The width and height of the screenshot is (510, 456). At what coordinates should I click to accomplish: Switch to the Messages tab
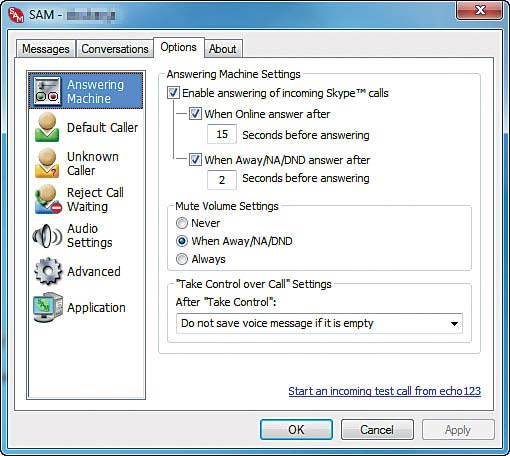click(x=46, y=49)
